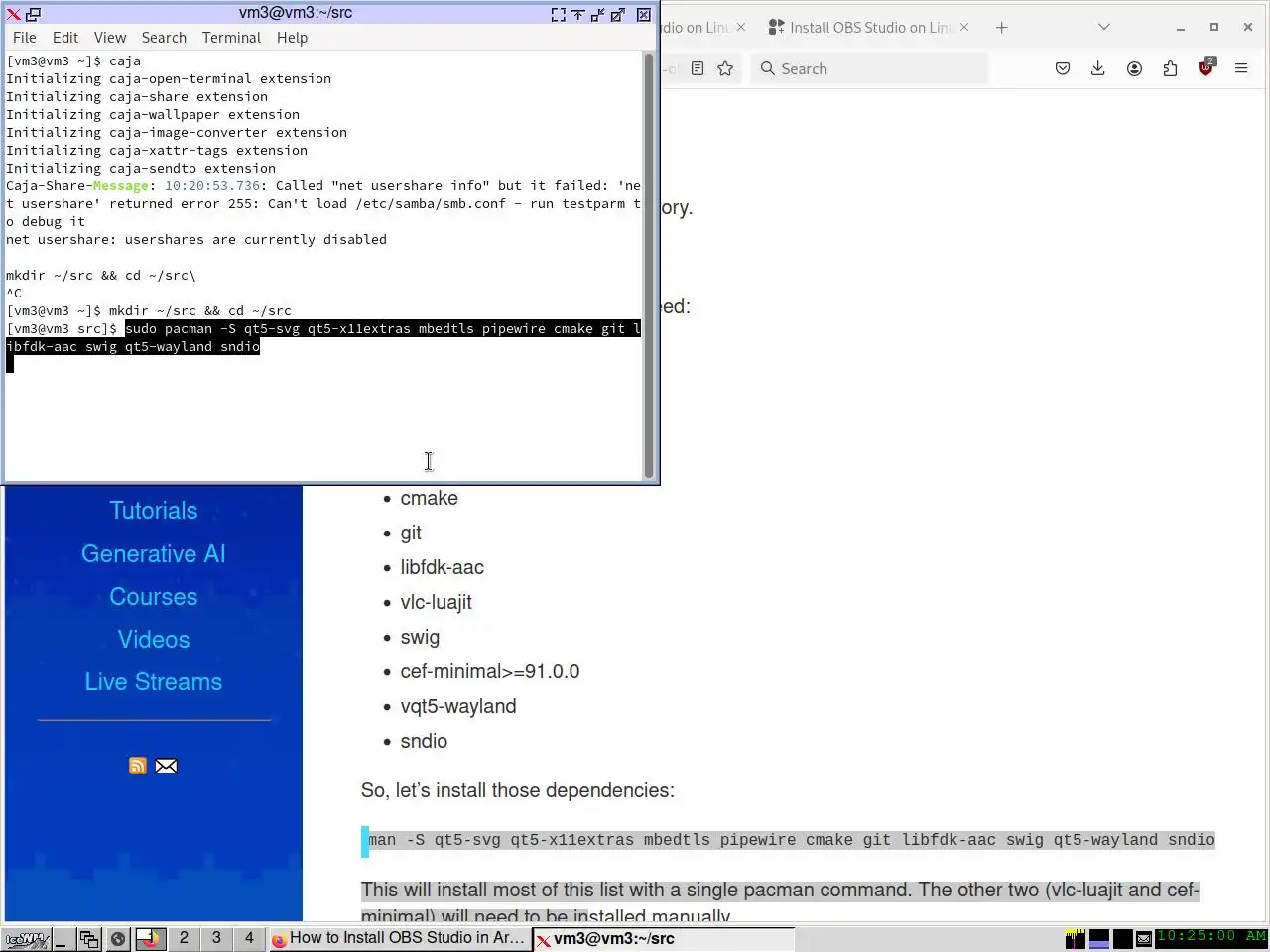The image size is (1270, 952).
Task: Click the highlighted pacman command code block
Action: point(791,841)
